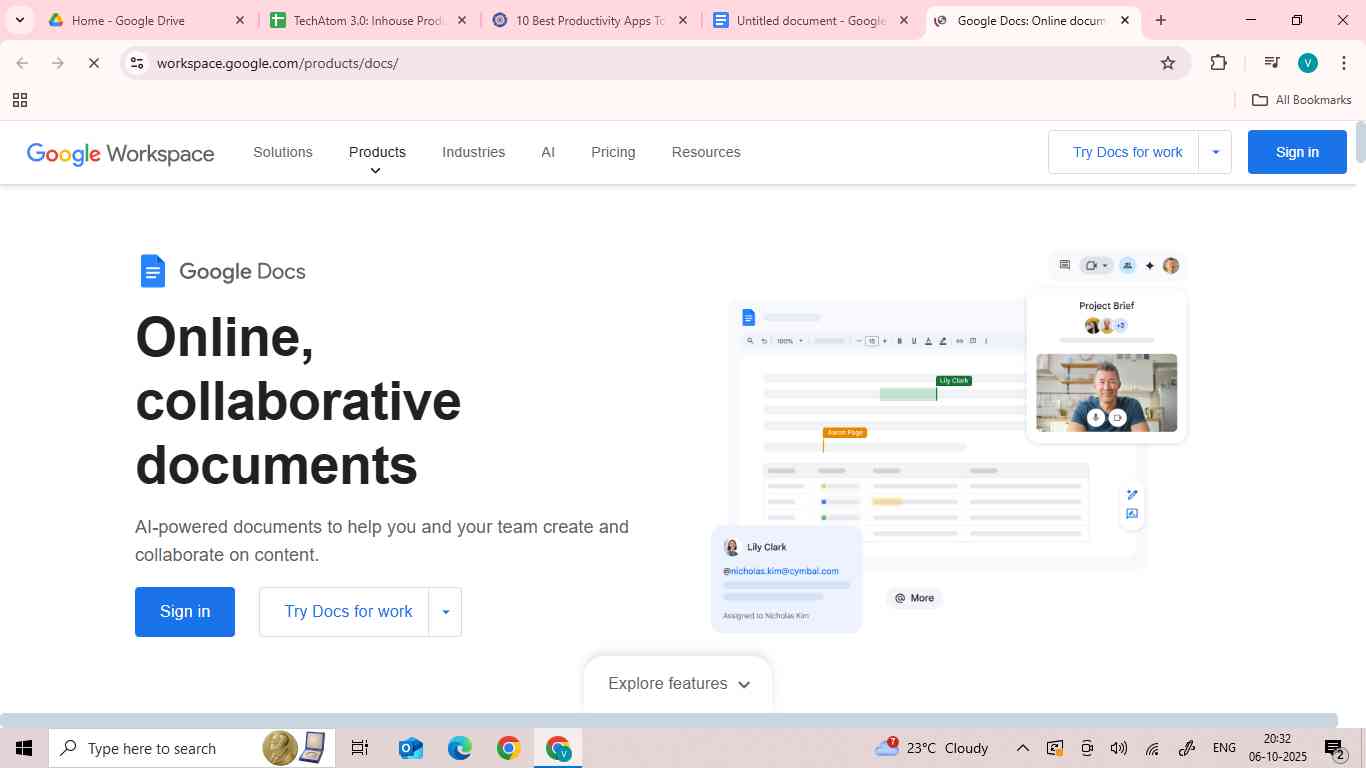1366x768 pixels.
Task: Expand the Explore features section
Action: coord(676,683)
